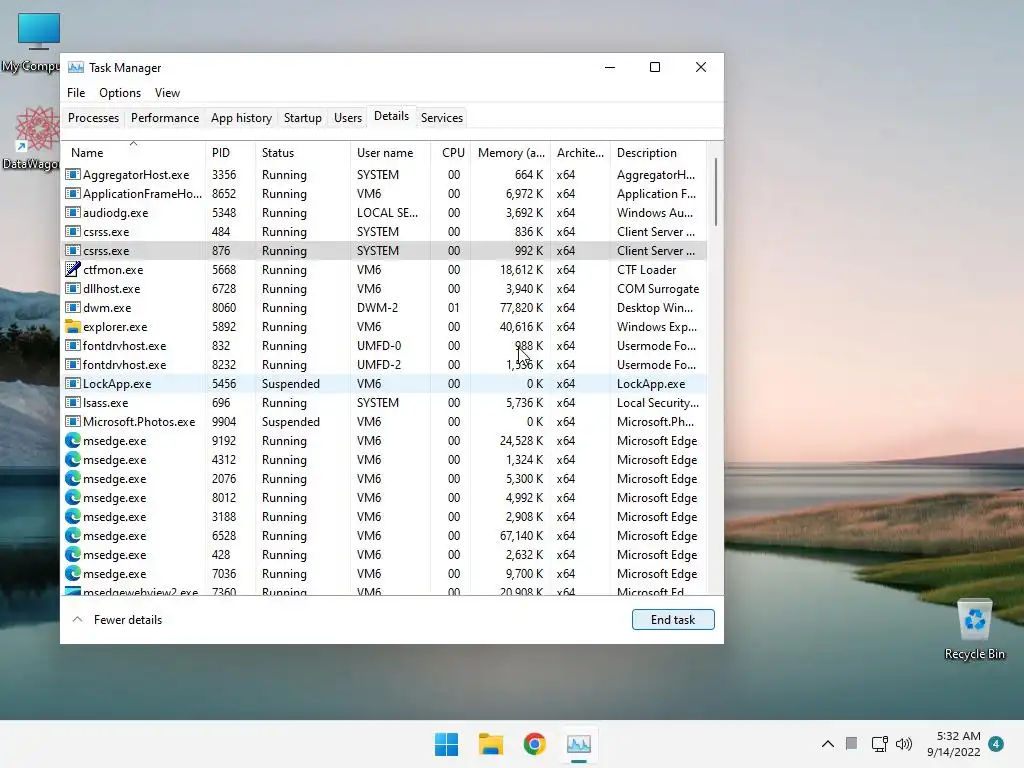Select fontdrvhost.exe row with PID 8232
The image size is (1024, 768).
385,364
